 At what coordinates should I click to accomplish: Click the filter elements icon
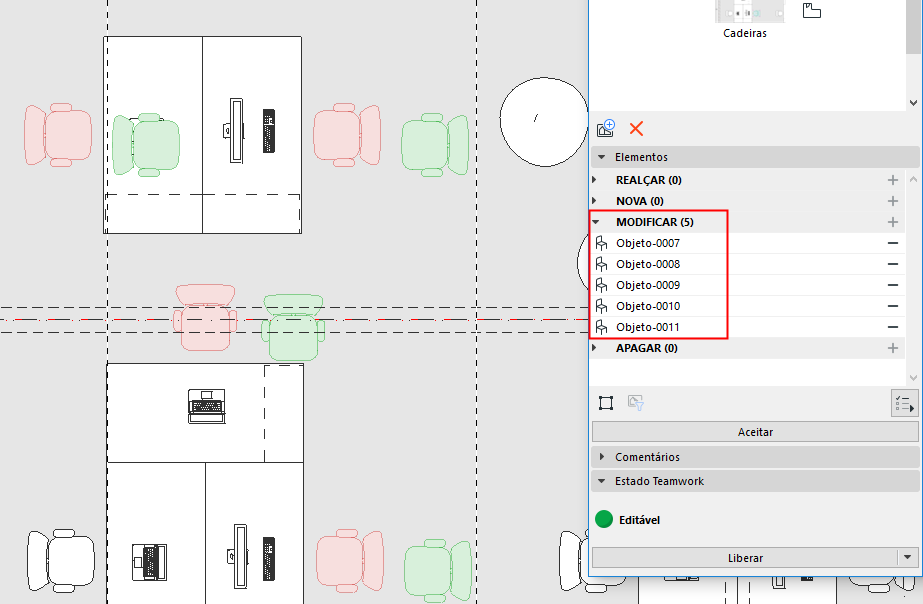click(x=636, y=403)
